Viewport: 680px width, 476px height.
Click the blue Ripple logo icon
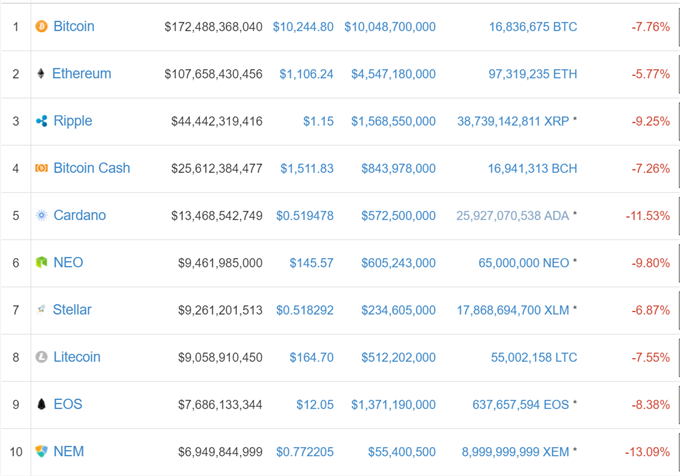tap(41, 121)
